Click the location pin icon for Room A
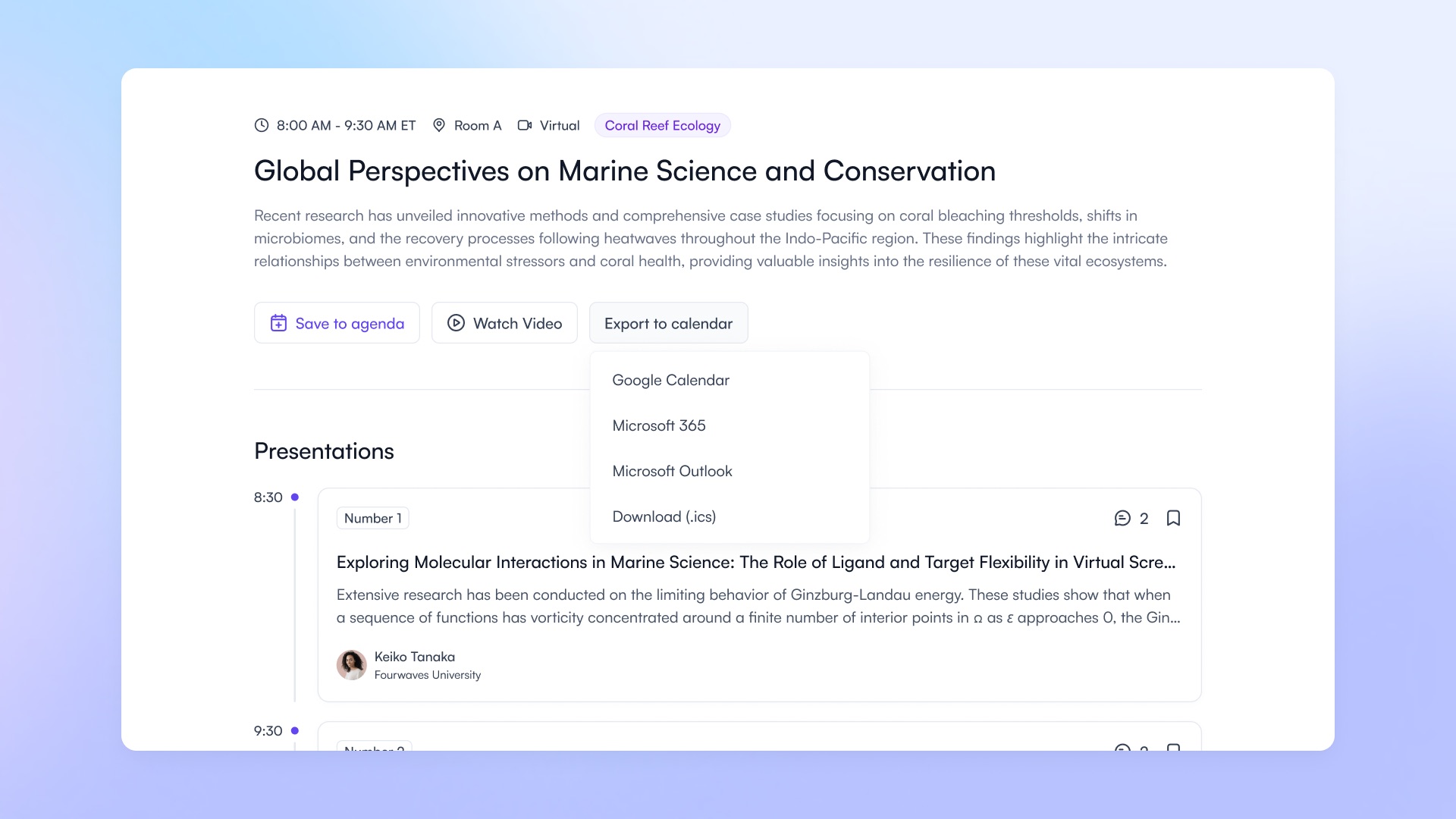The image size is (1456, 819). click(438, 125)
